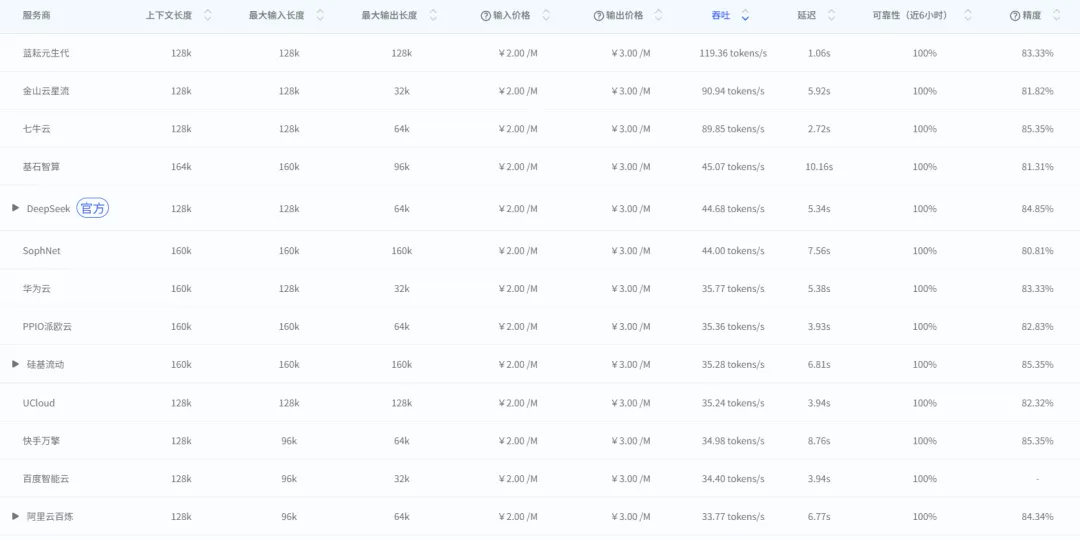
Task: Expand the DeepSeek provider row
Action: (x=16, y=207)
